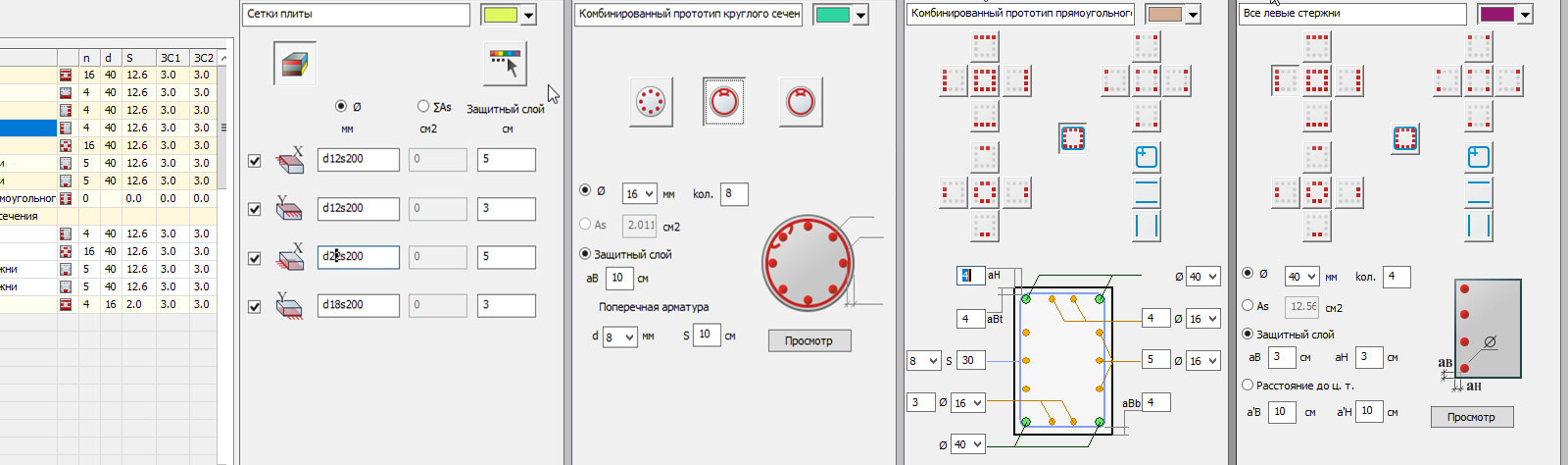Screen dimensions: 1568x465
Task: Choose the rightmost round-section prototype icon
Action: click(801, 101)
